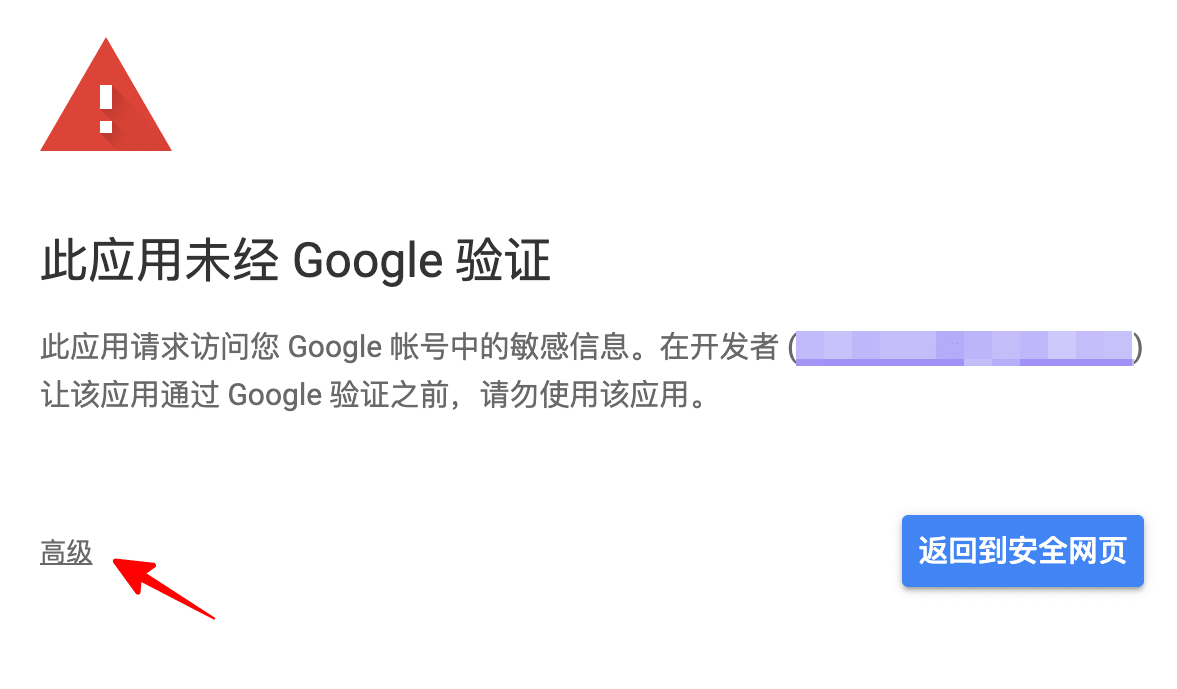Click the white exclamation mark in triangle
This screenshot has width=1177, height=689.
click(106, 110)
